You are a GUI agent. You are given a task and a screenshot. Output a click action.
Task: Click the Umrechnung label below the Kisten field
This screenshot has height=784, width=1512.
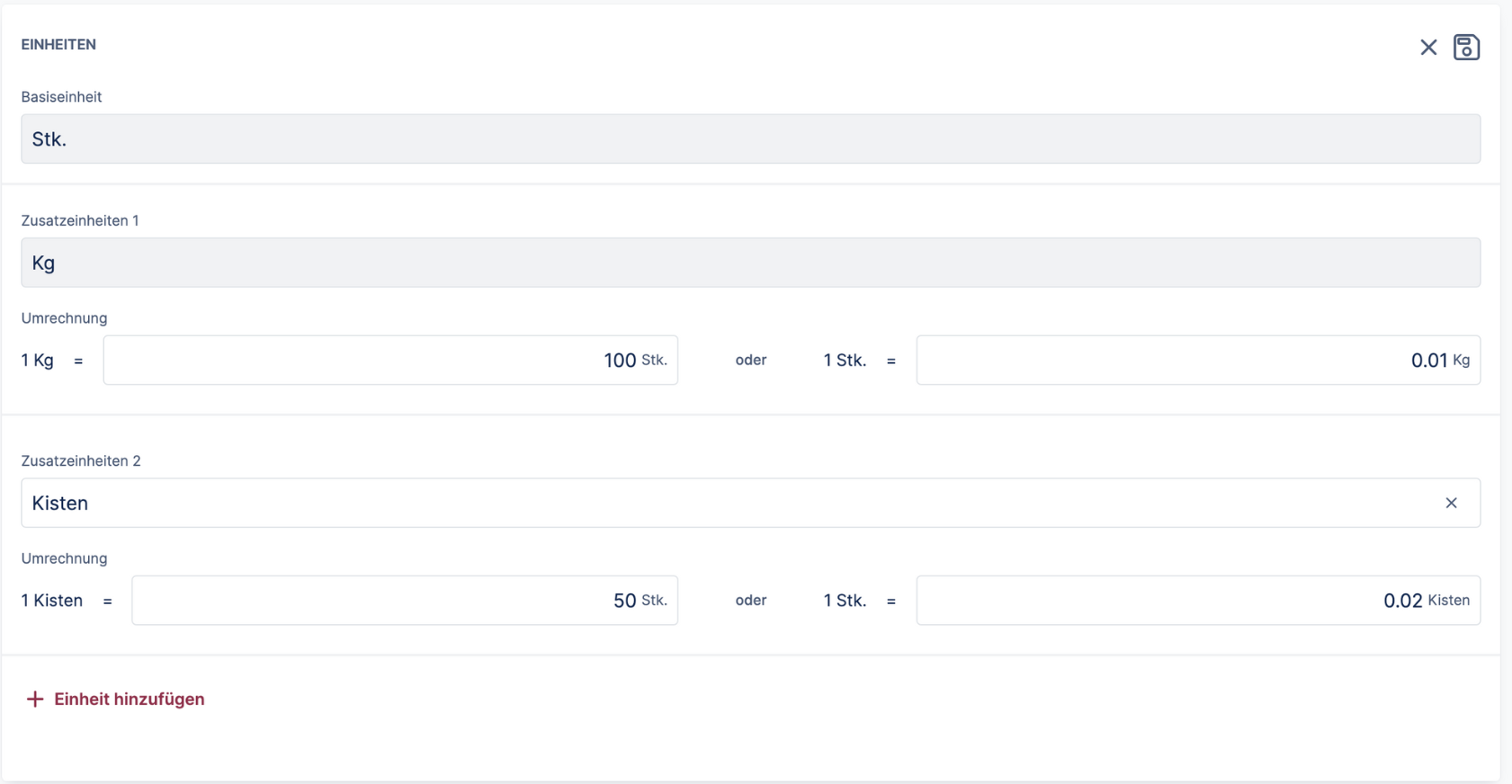64,557
